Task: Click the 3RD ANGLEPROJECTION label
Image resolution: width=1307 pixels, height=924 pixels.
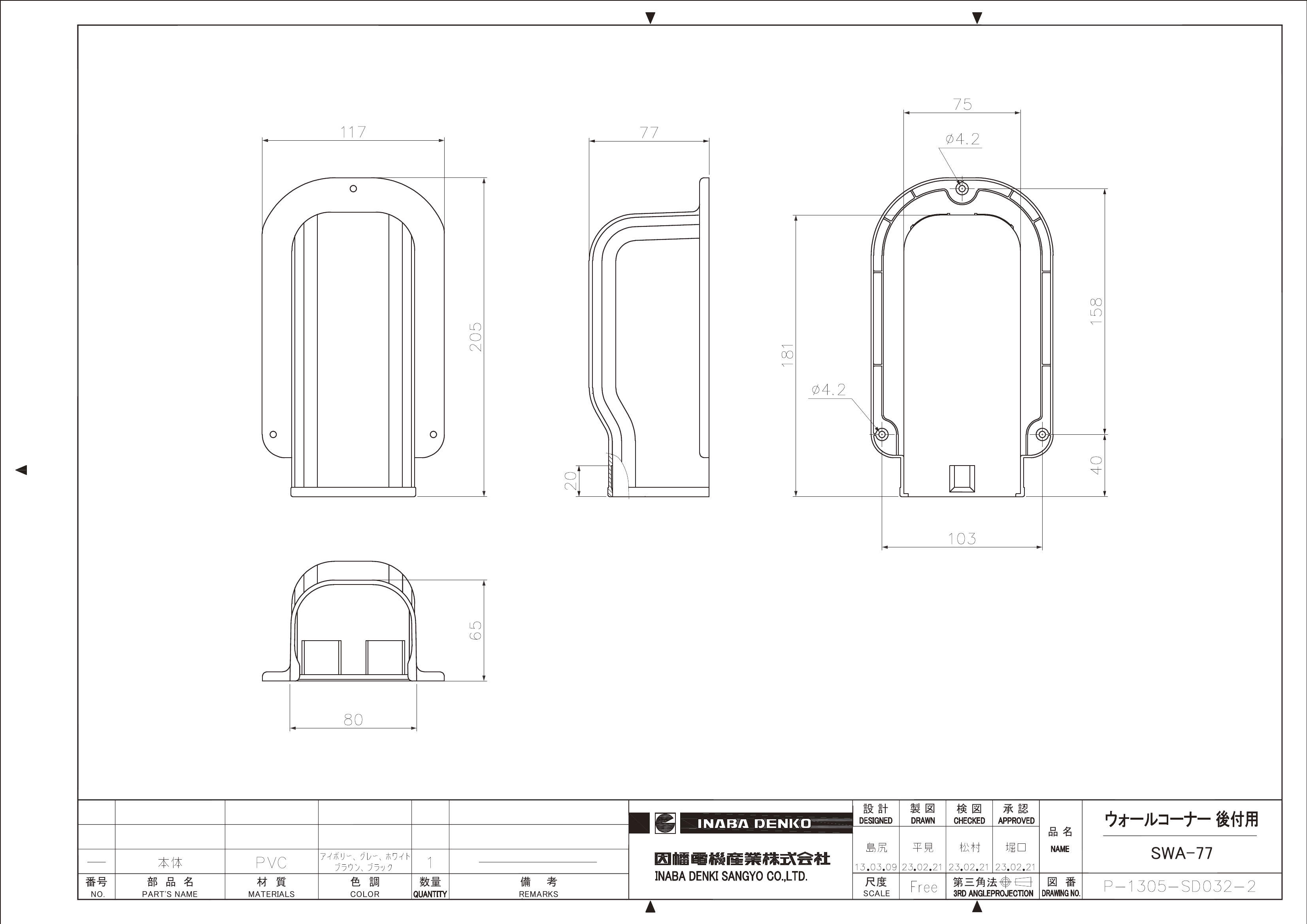Action: (993, 894)
